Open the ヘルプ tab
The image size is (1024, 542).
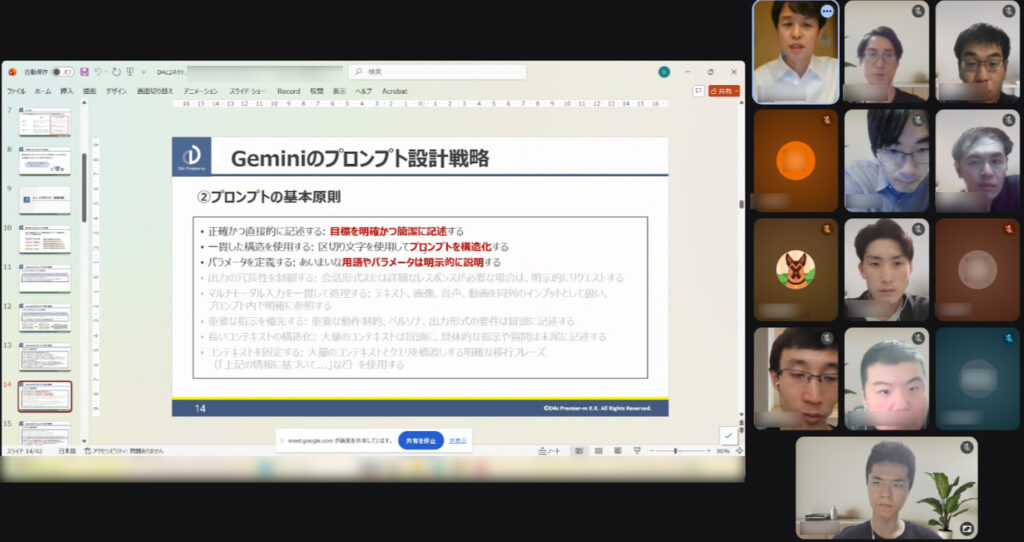pyautogui.click(x=364, y=91)
